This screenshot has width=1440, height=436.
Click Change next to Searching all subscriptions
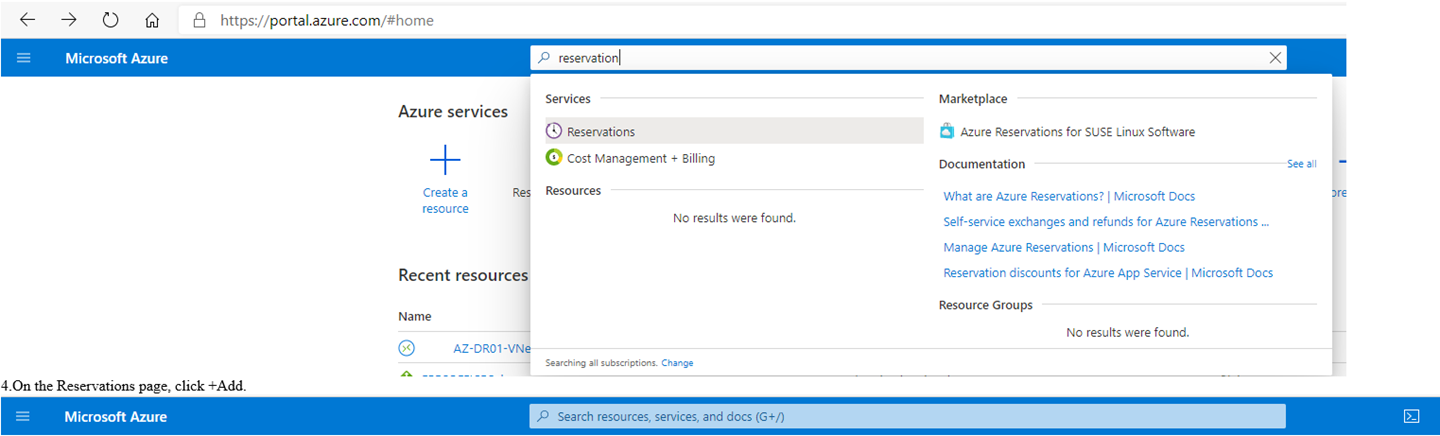click(677, 363)
